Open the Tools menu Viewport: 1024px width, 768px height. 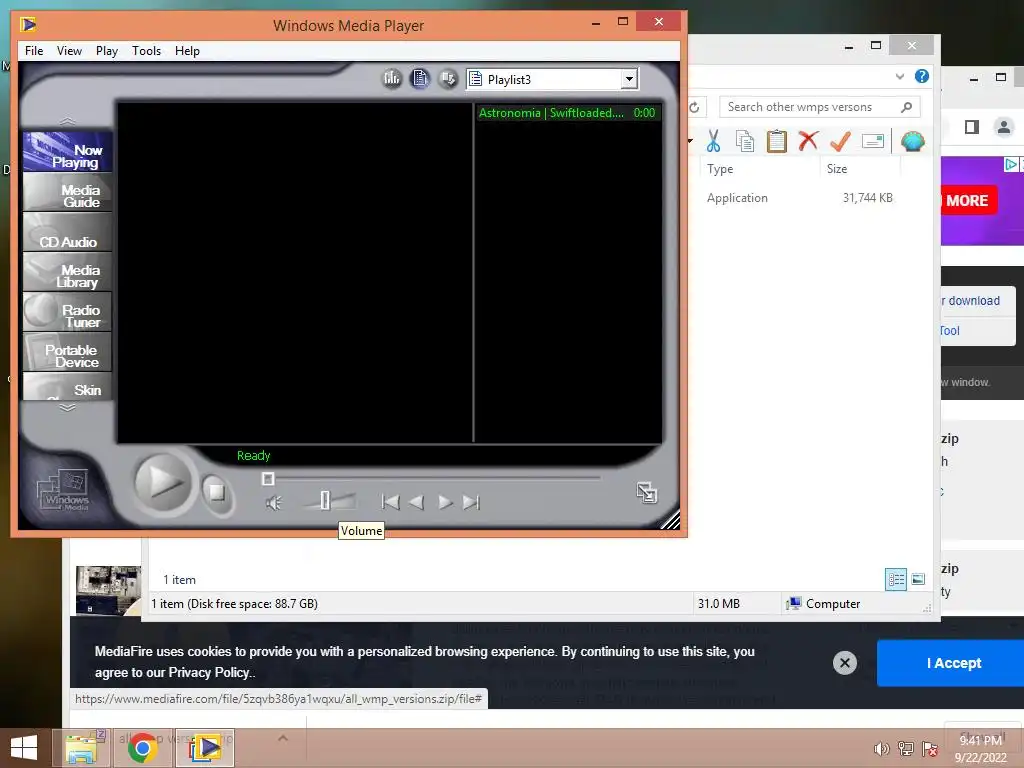click(146, 51)
